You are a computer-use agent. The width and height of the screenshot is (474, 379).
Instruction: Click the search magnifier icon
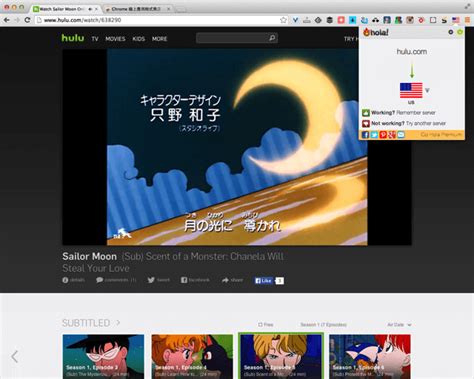pos(272,38)
